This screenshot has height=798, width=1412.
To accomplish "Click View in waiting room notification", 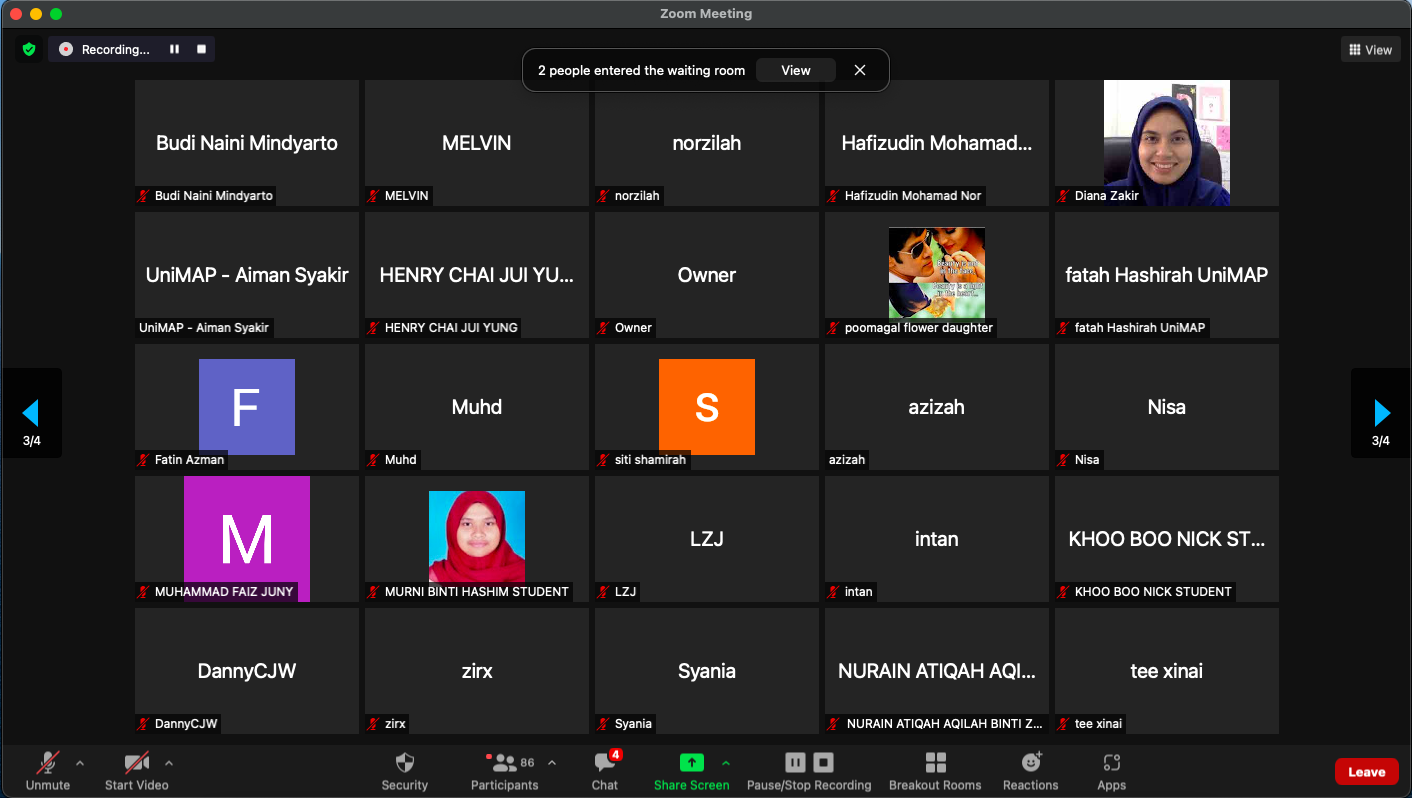I will (x=795, y=70).
